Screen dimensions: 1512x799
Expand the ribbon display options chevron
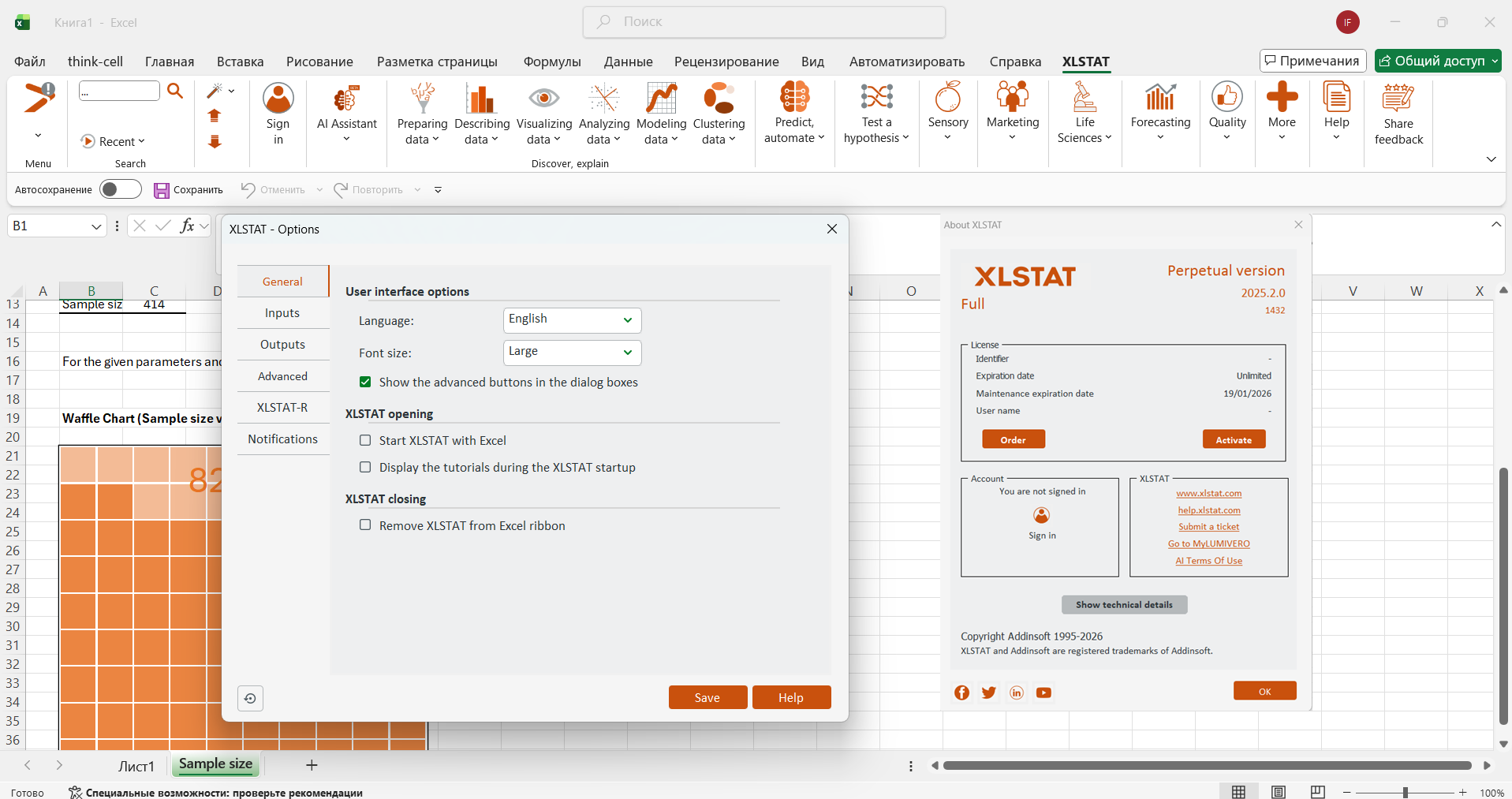1491,159
